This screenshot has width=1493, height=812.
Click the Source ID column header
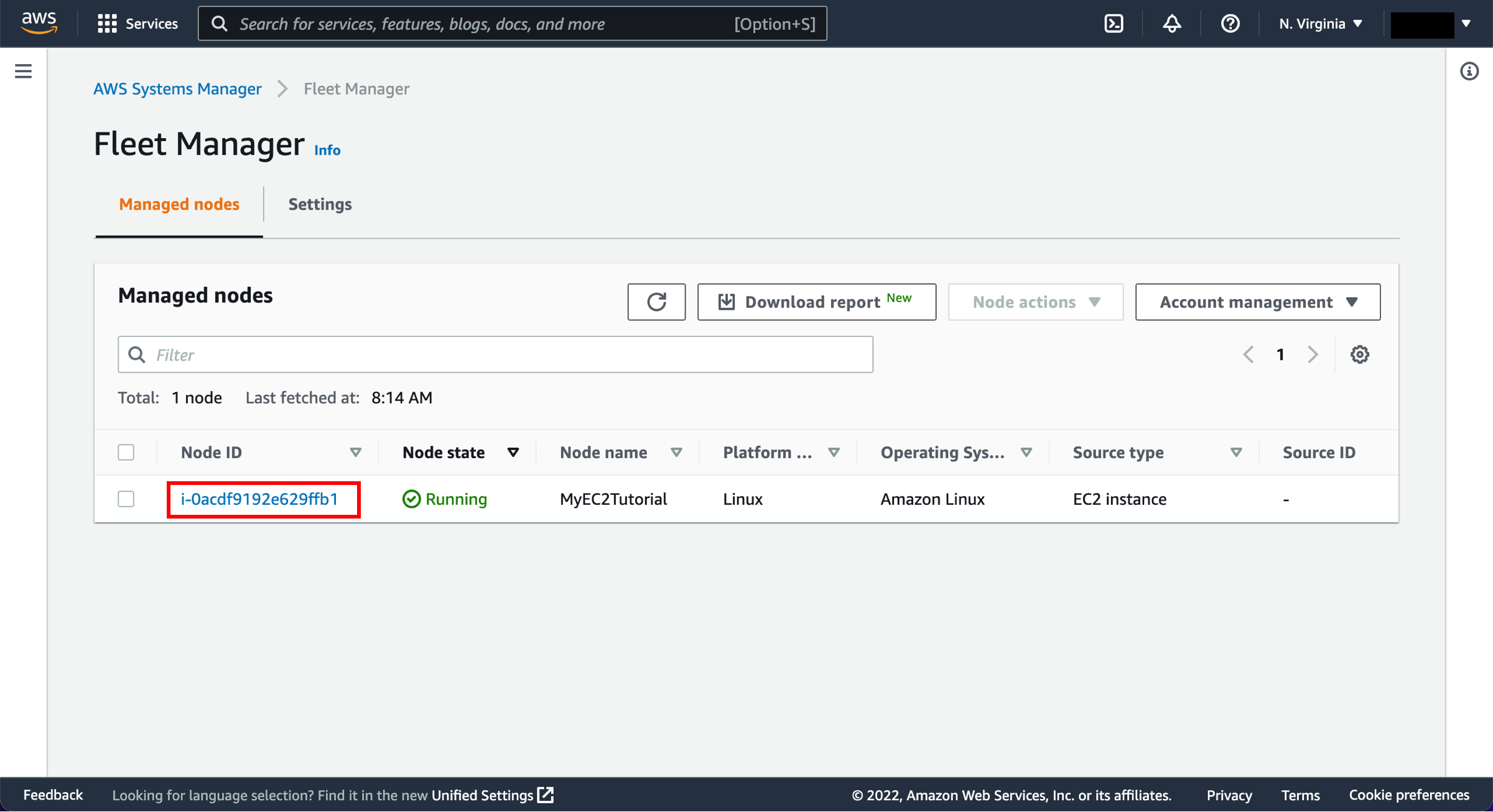(x=1319, y=453)
